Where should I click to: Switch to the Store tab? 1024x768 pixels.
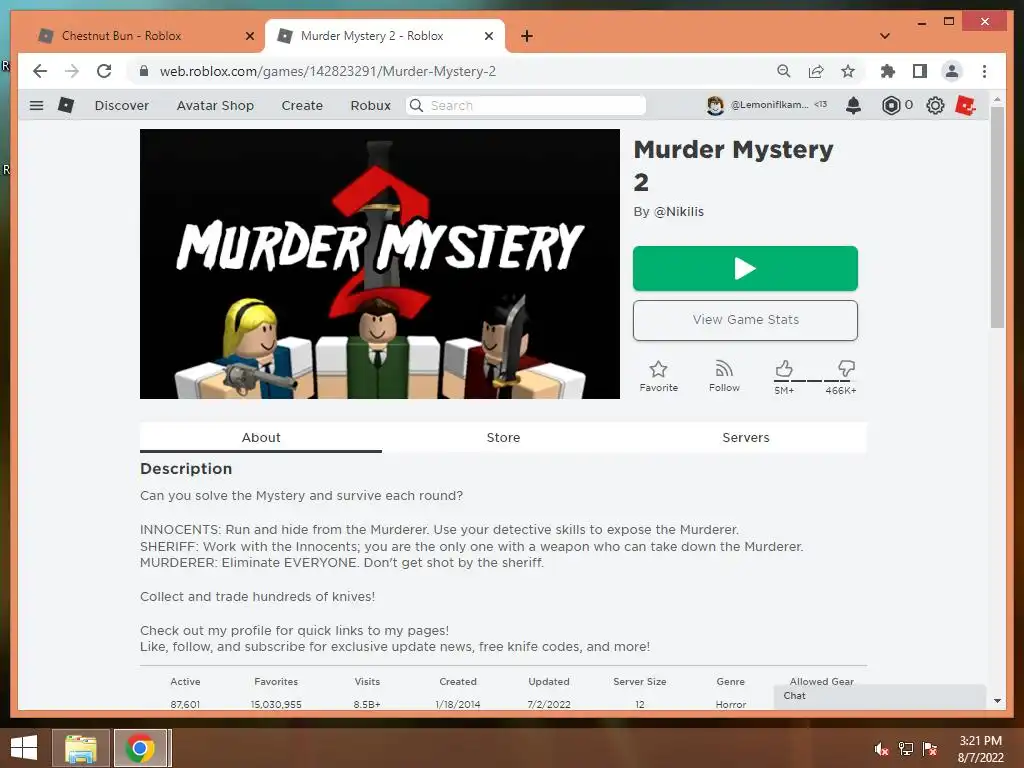[503, 438]
